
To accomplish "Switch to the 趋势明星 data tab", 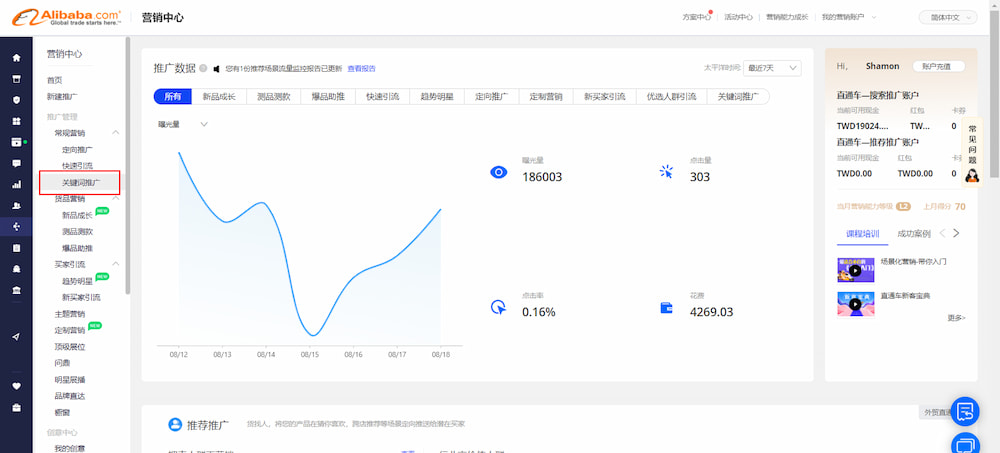I will point(437,96).
